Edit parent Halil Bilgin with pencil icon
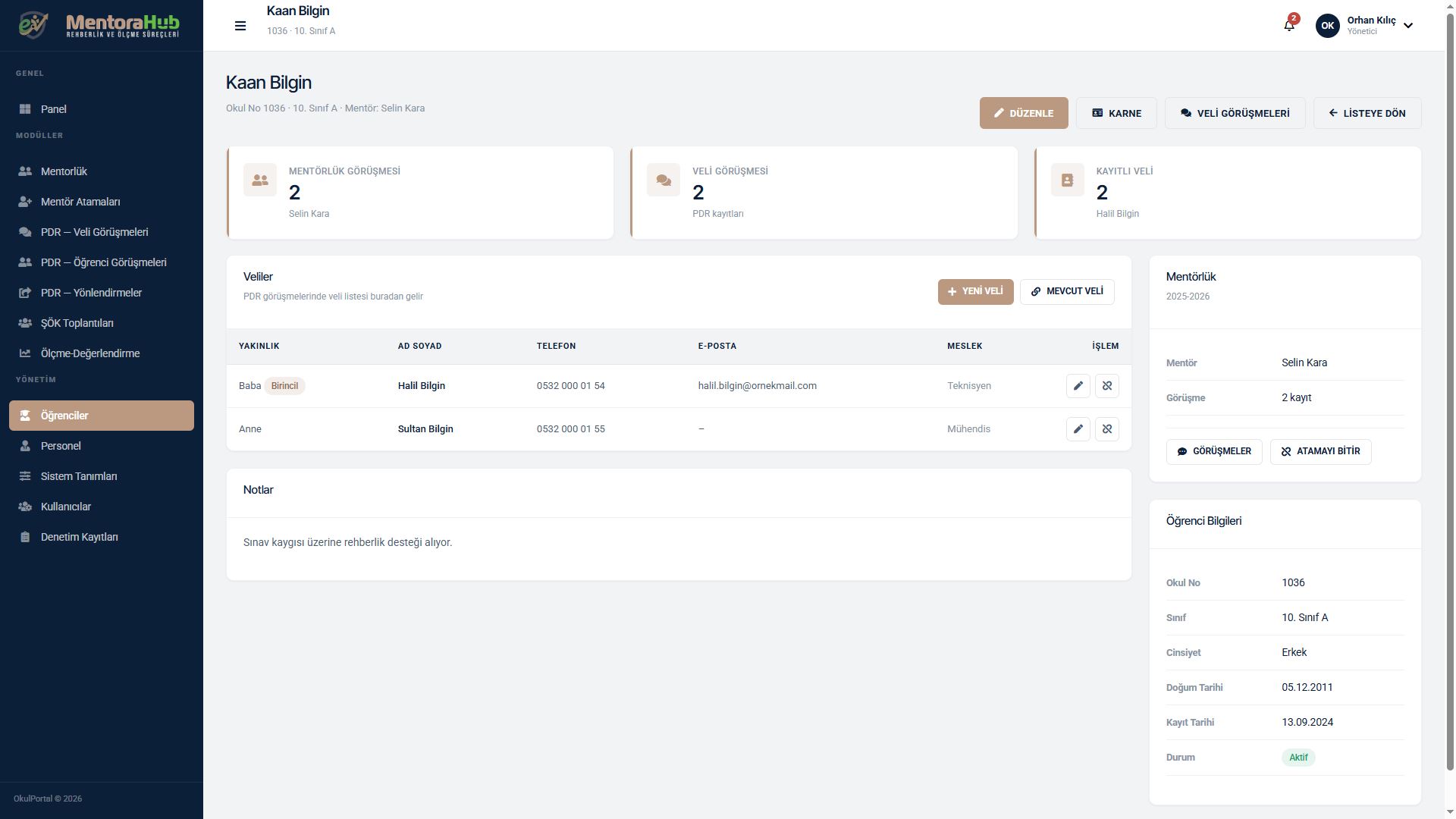 (1078, 386)
